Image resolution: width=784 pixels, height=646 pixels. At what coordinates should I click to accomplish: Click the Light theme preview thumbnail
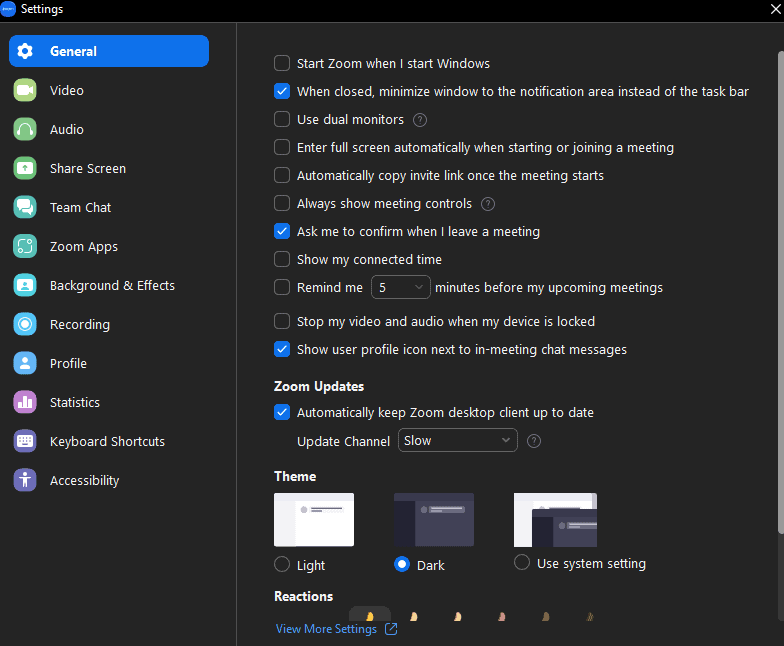[x=314, y=520]
